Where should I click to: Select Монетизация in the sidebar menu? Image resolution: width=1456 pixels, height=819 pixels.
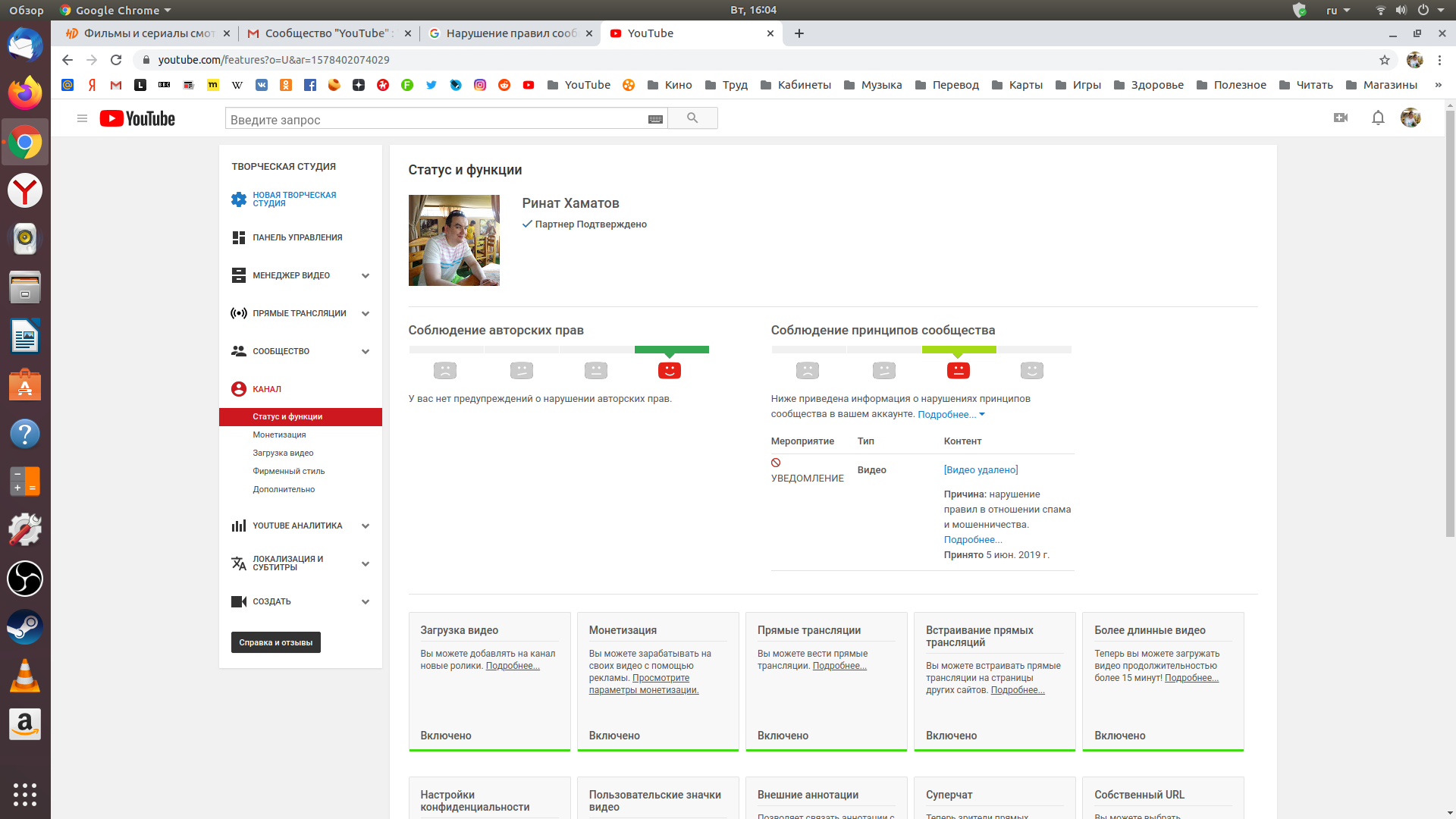pyautogui.click(x=279, y=435)
